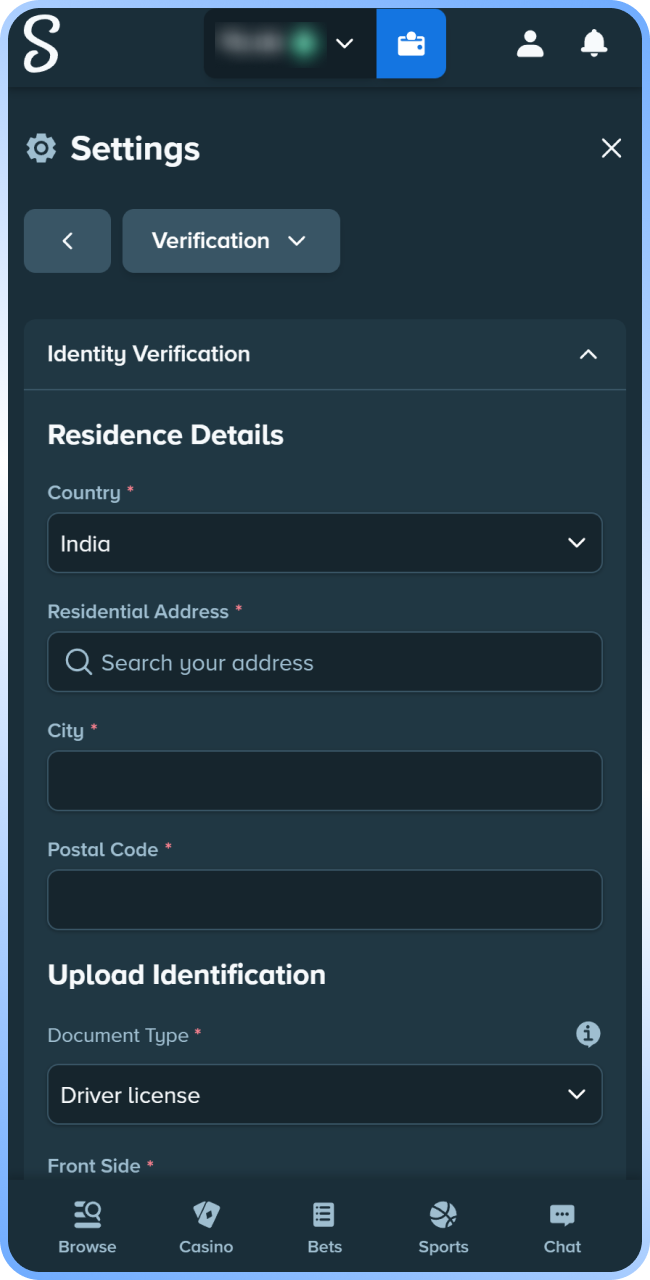Click the Postal Code input field
Screen dimensions: 650x1280
(325, 900)
